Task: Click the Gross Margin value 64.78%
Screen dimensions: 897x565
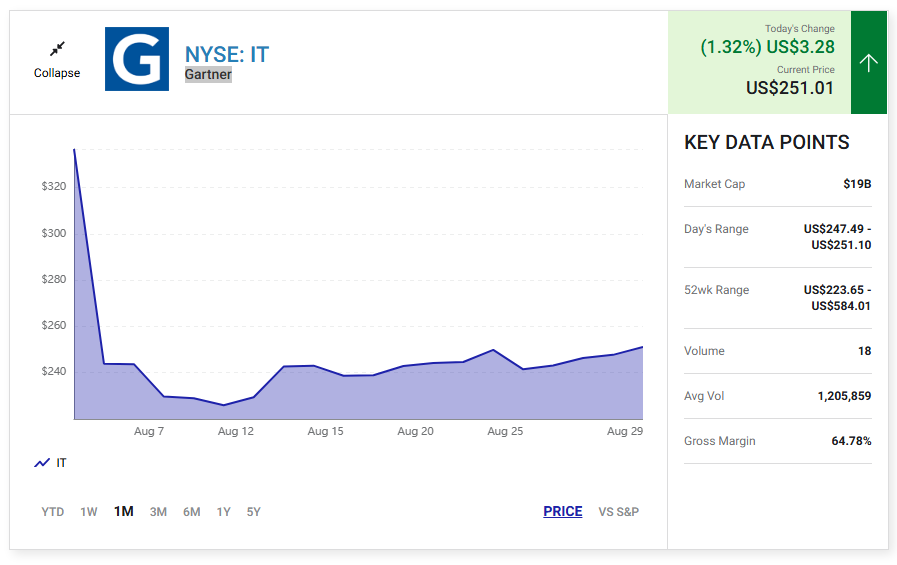Action: [x=851, y=441]
